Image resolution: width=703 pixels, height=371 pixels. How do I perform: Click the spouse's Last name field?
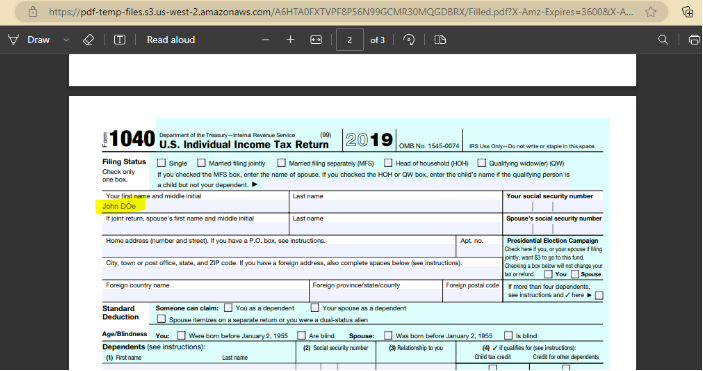tap(396, 228)
